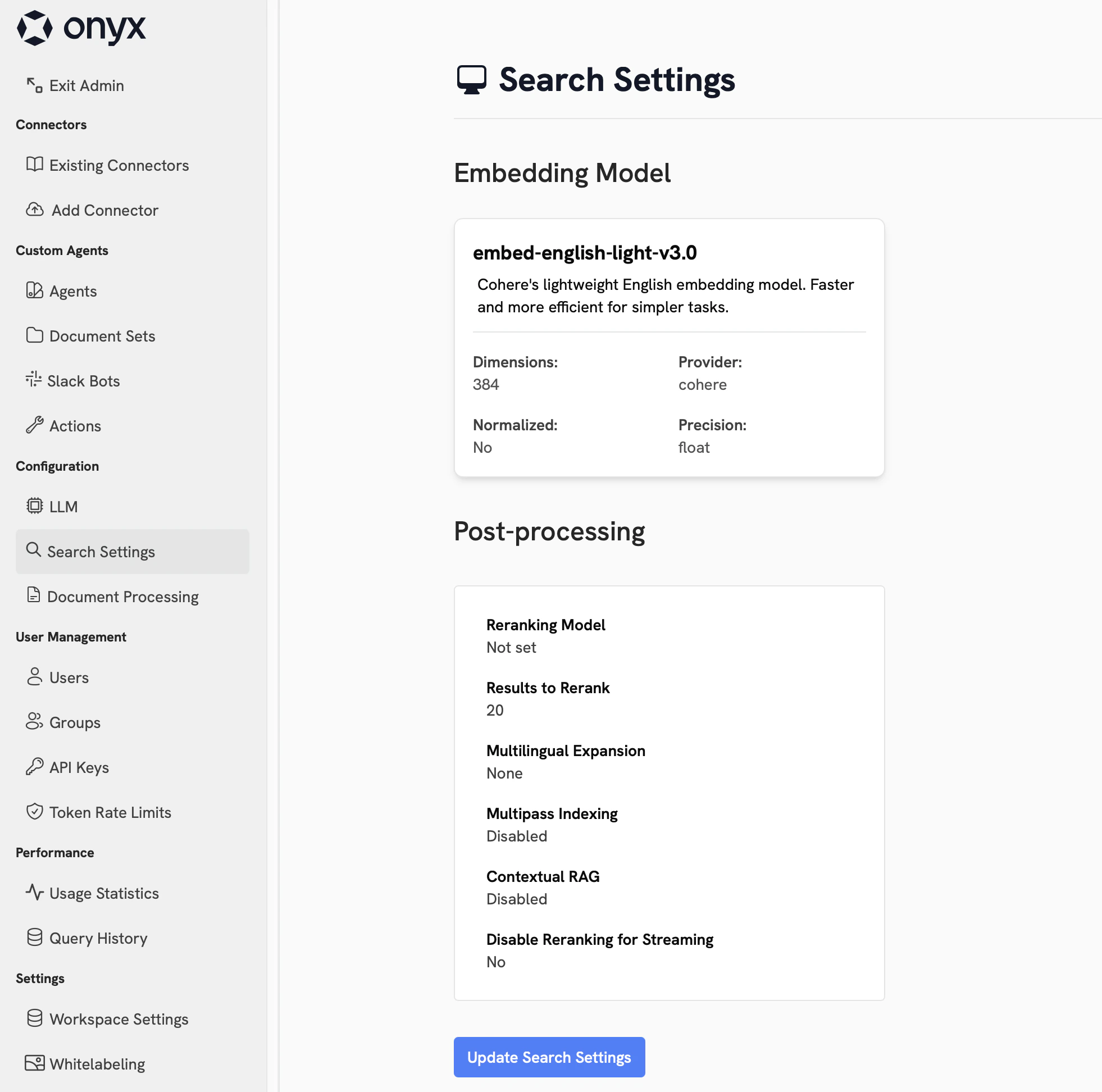
Task: Click the Document Sets folder icon
Action: click(x=34, y=336)
